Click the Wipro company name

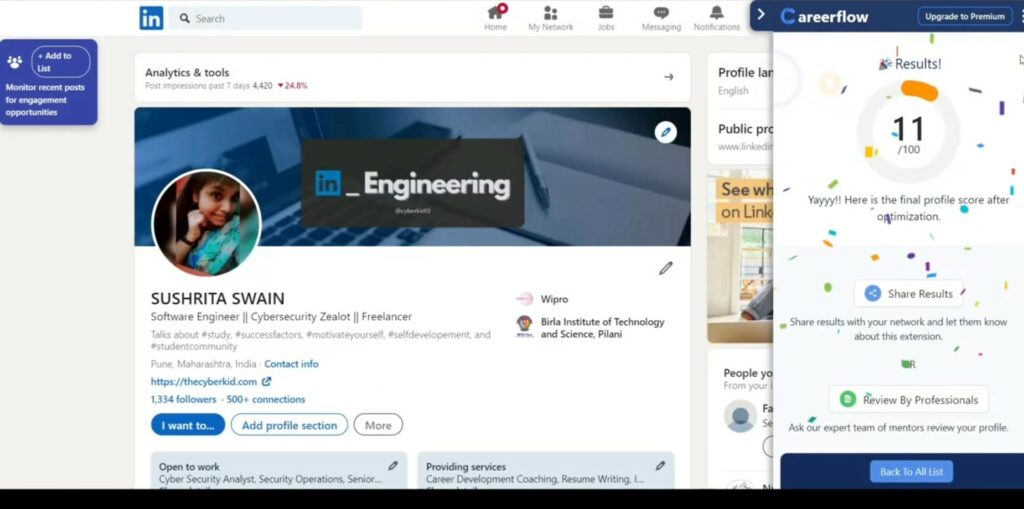[554, 299]
